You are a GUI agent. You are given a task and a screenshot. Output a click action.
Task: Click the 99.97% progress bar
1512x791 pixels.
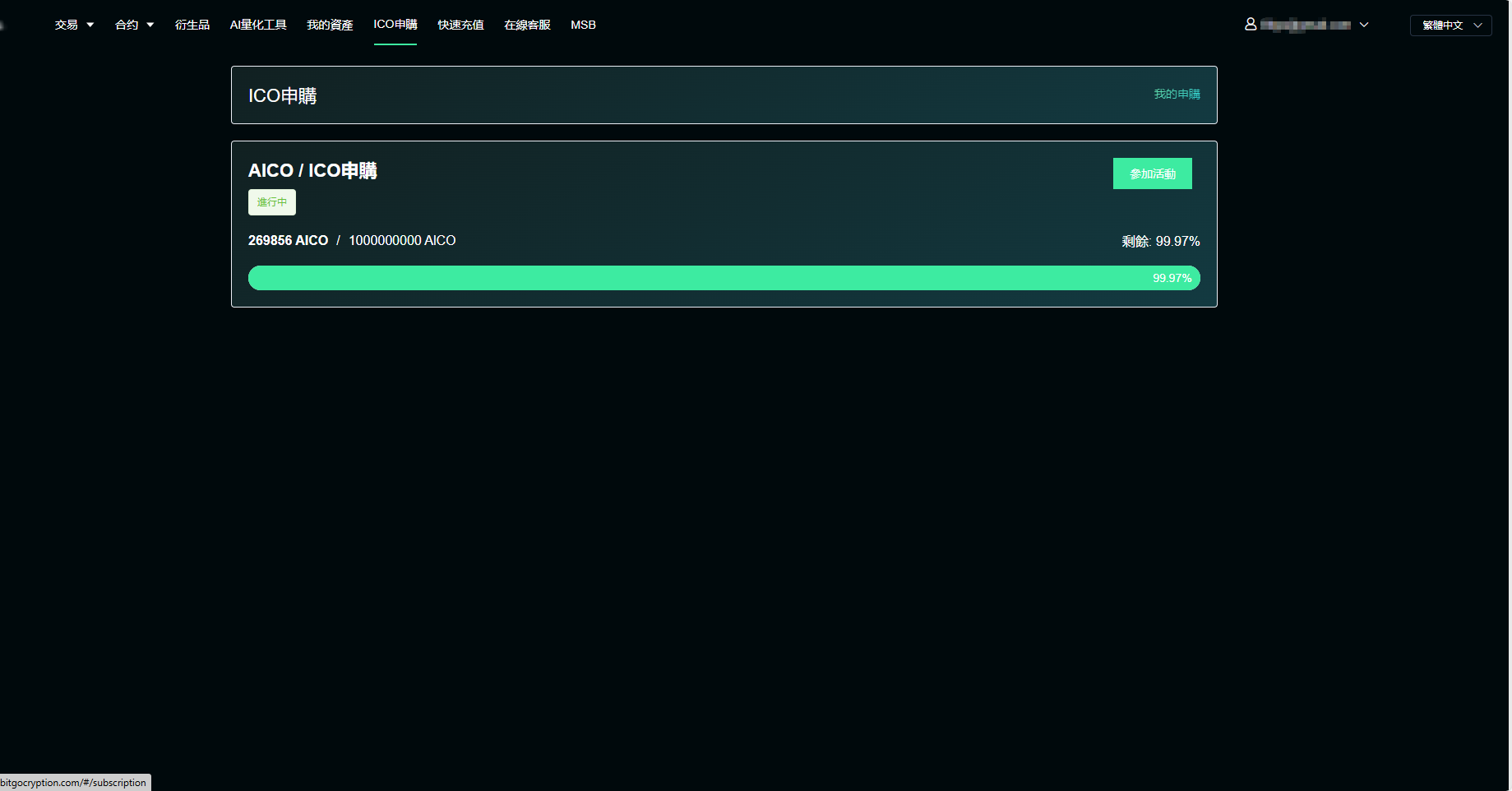(x=724, y=277)
